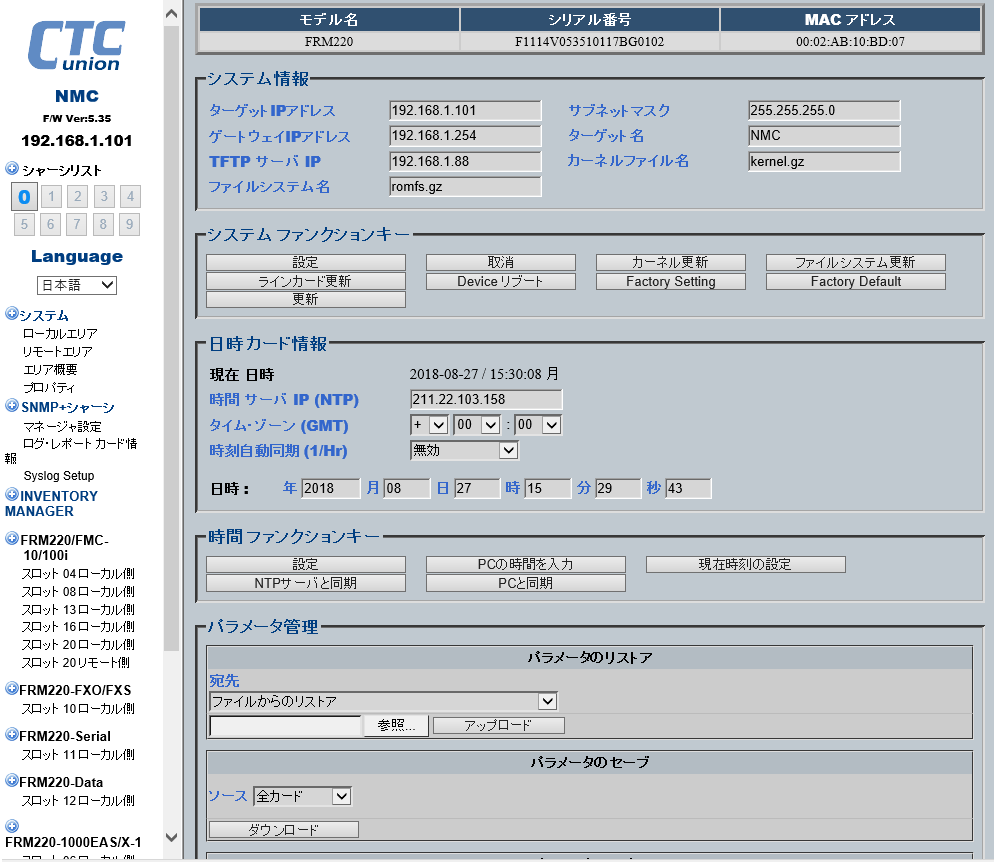Click the Factory Setting button

click(671, 281)
